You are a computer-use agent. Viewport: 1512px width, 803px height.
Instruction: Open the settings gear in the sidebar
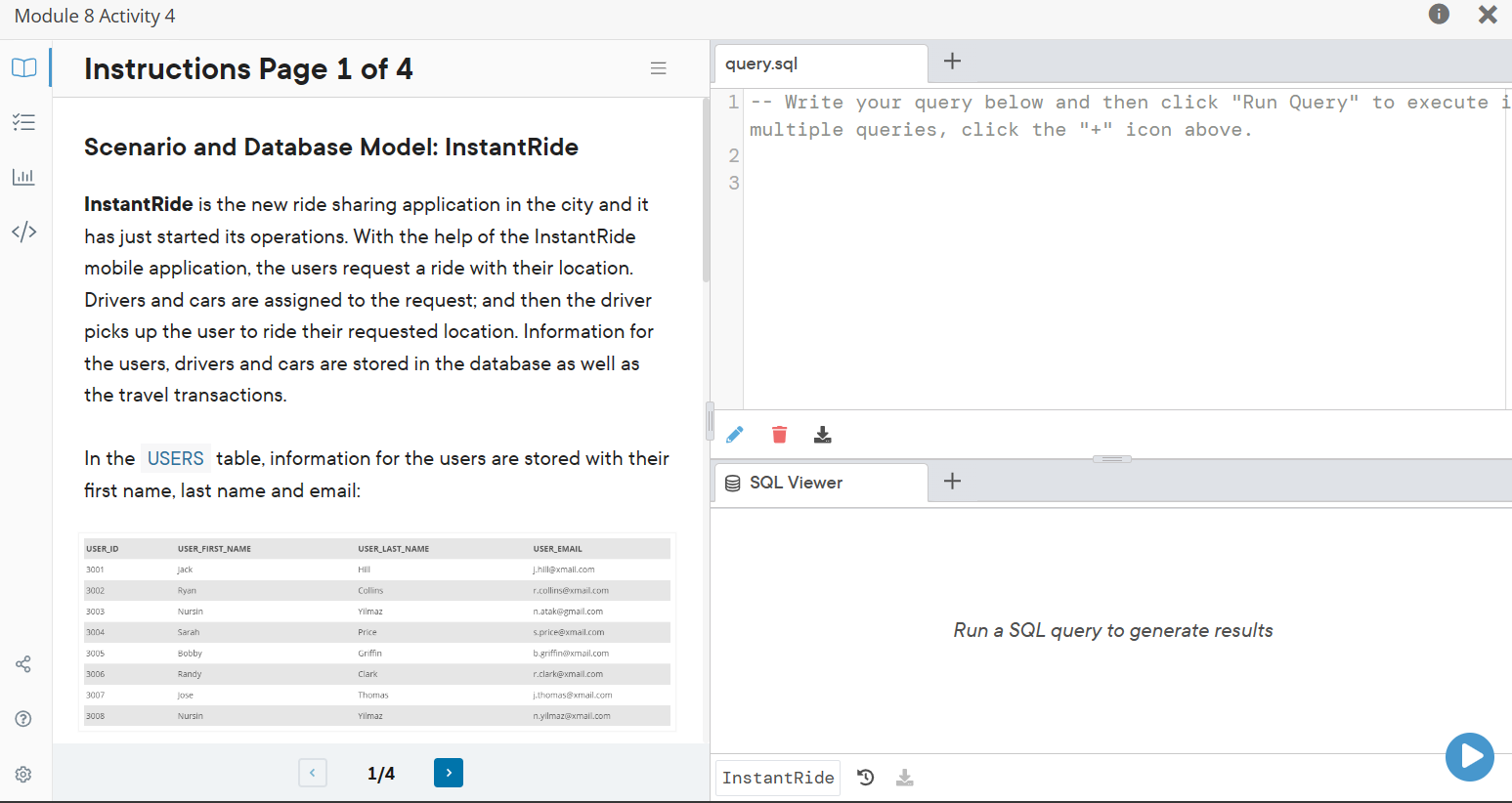click(x=23, y=774)
